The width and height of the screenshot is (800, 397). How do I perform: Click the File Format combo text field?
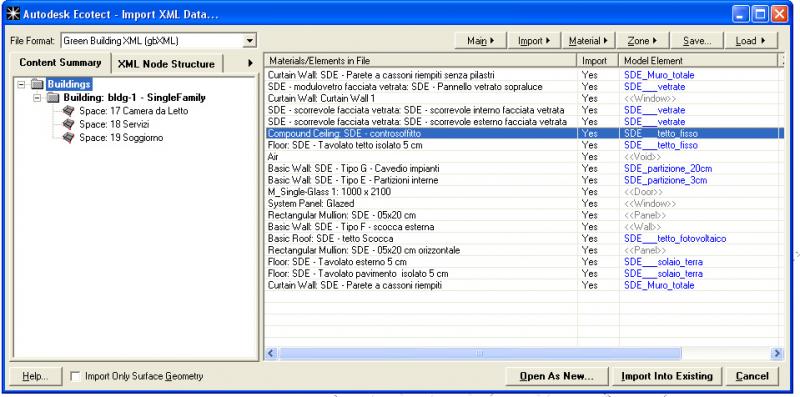(x=152, y=41)
